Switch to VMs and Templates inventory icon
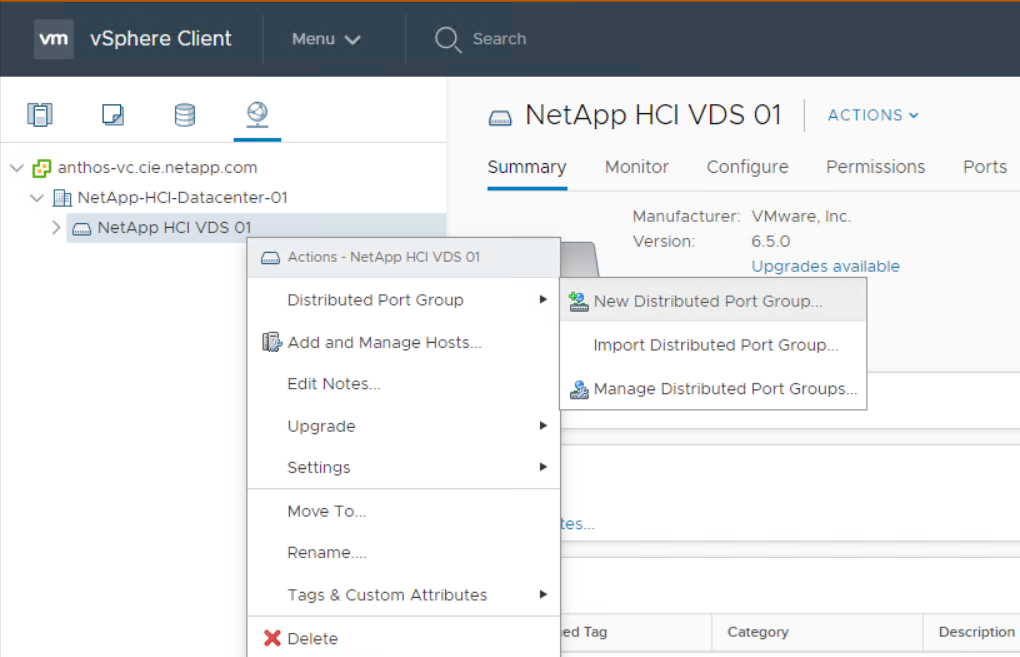The height and width of the screenshot is (657, 1020). pyautogui.click(x=113, y=115)
